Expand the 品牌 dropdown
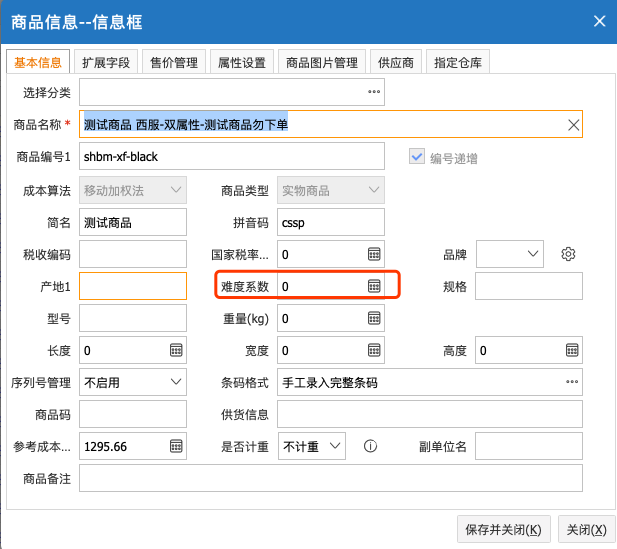The width and height of the screenshot is (617, 549). tap(510, 254)
